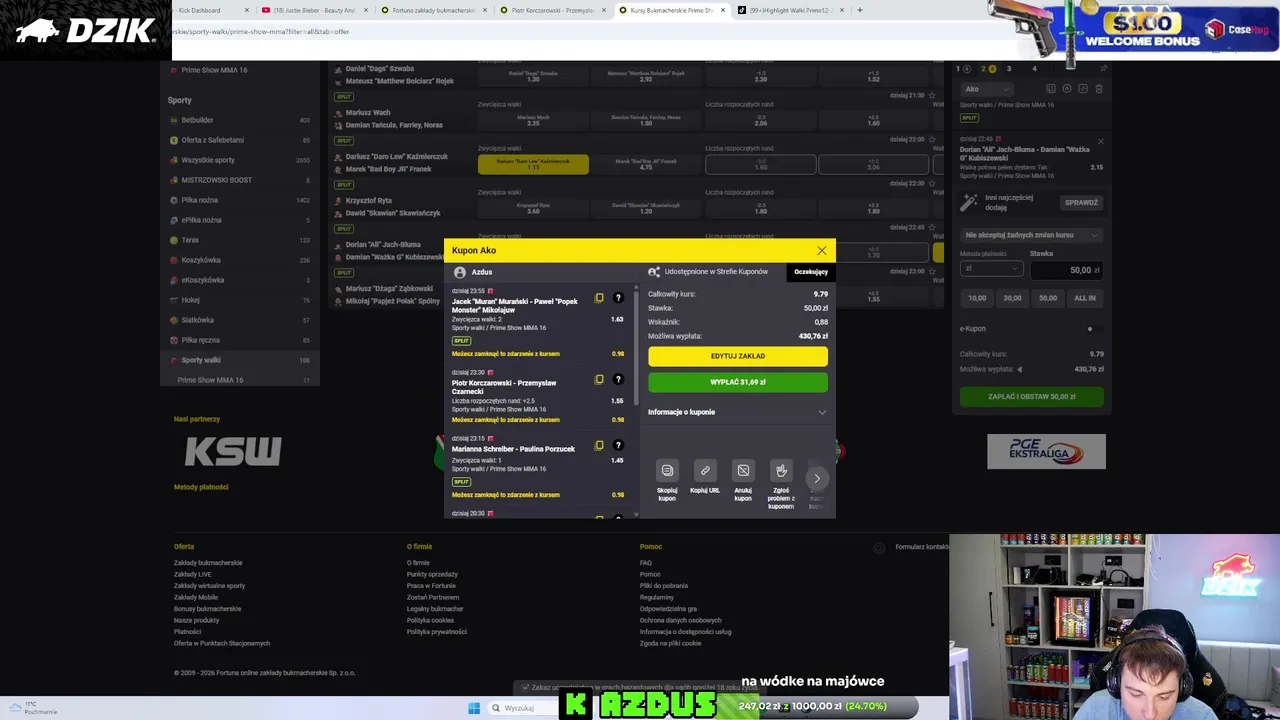Open help for Schreiber - Porzucek bet

click(x=618, y=445)
